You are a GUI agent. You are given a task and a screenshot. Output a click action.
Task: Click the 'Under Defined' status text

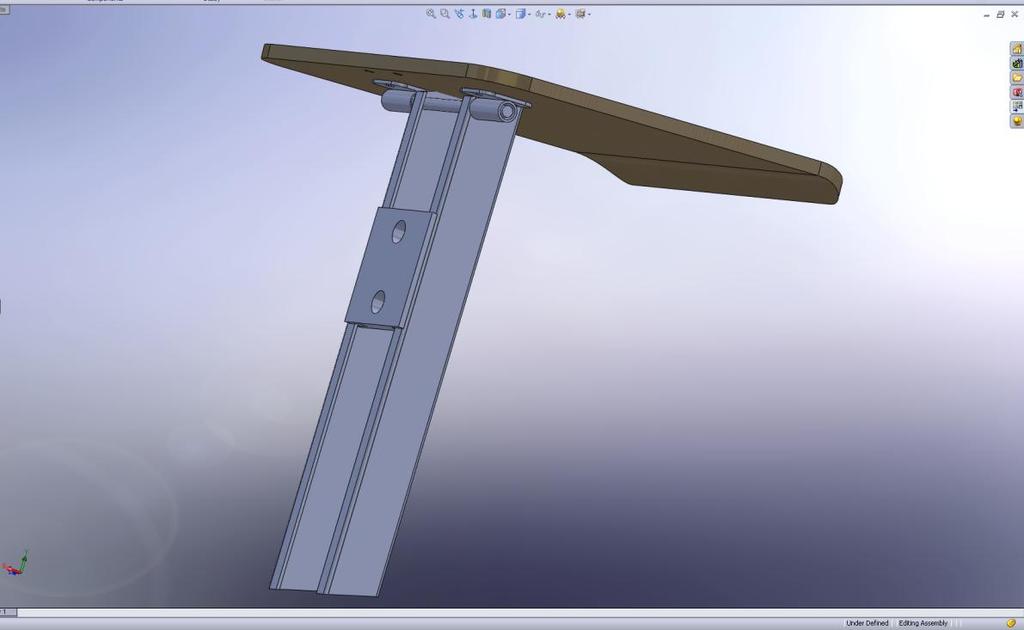pyautogui.click(x=867, y=623)
